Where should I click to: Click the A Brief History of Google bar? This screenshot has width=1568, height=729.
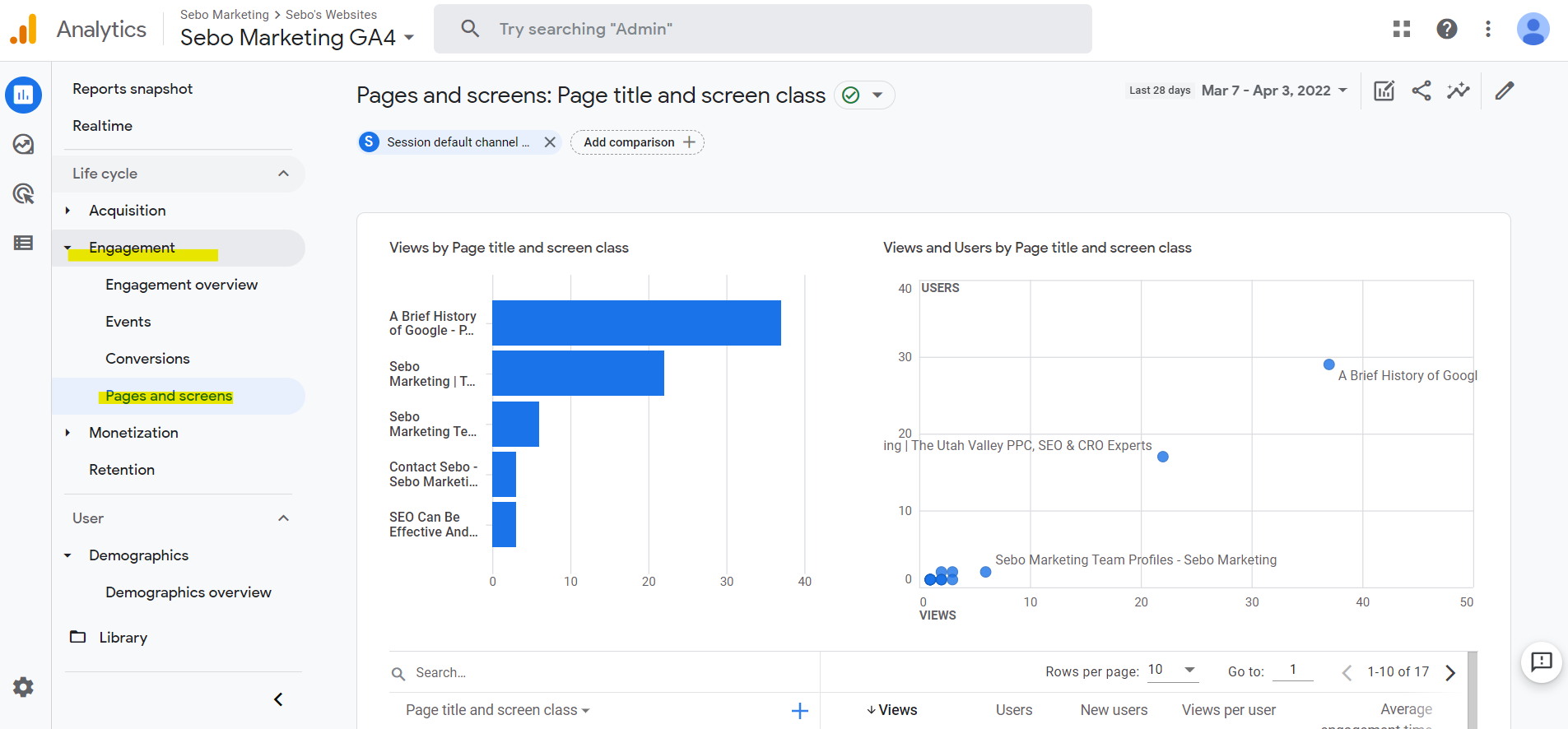(636, 323)
